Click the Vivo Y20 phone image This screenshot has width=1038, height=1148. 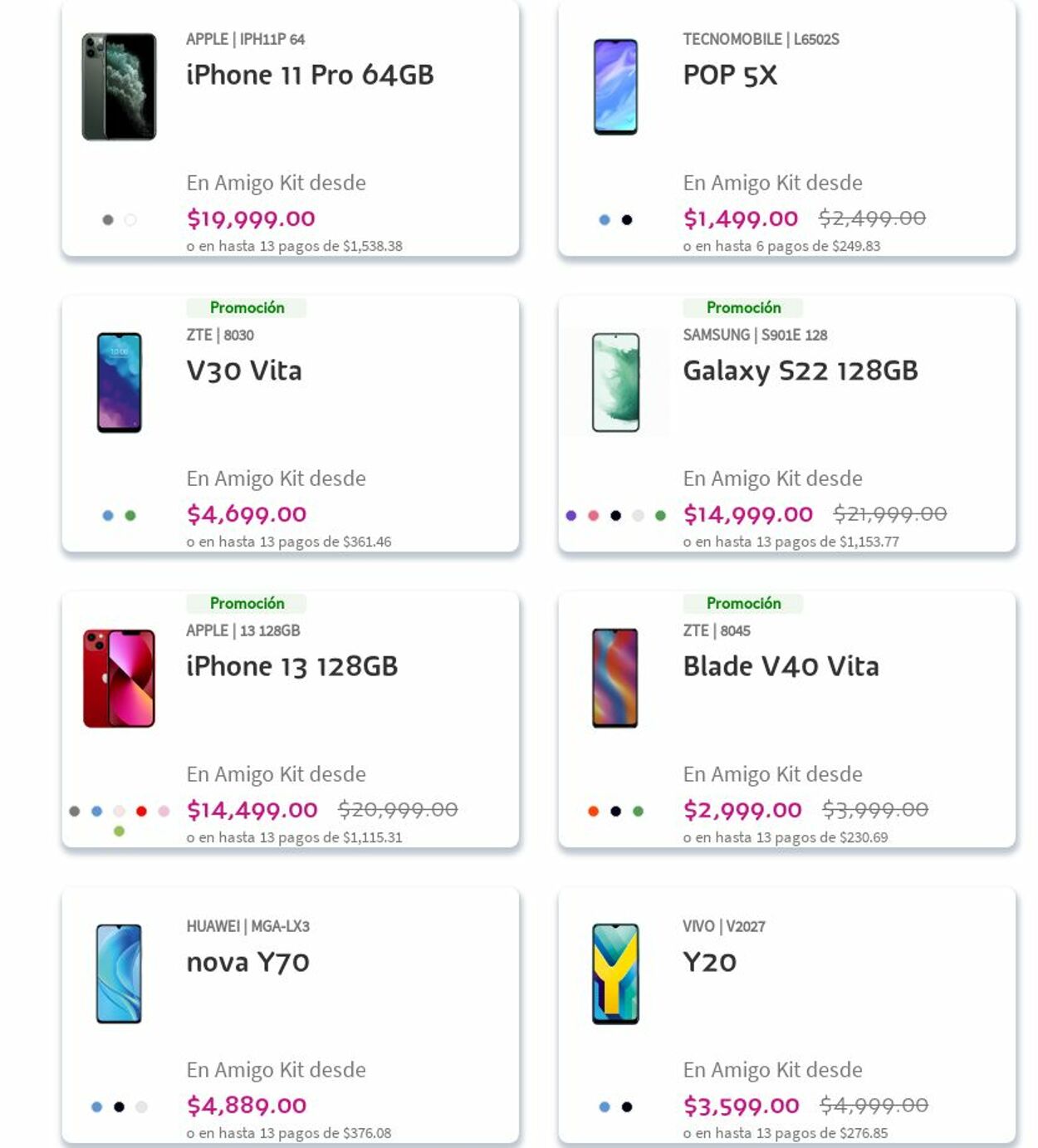[x=615, y=974]
